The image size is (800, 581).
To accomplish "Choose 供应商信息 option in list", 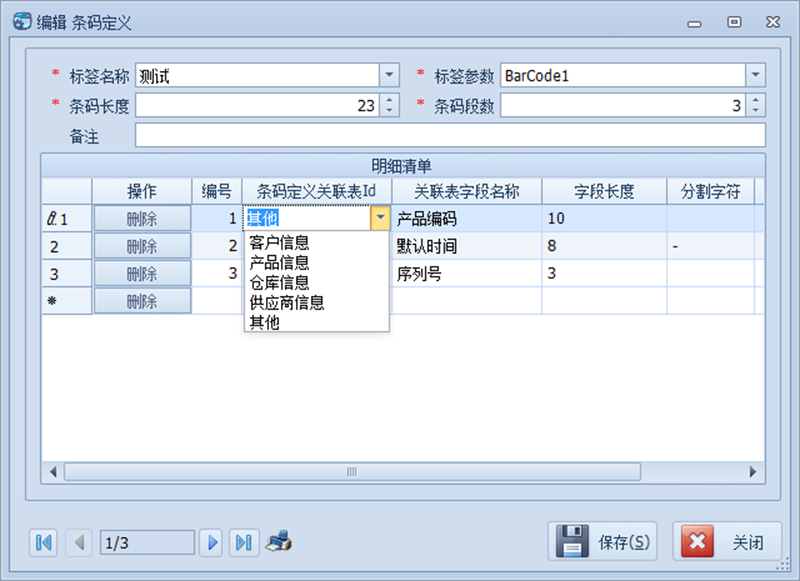I will pyautogui.click(x=316, y=302).
